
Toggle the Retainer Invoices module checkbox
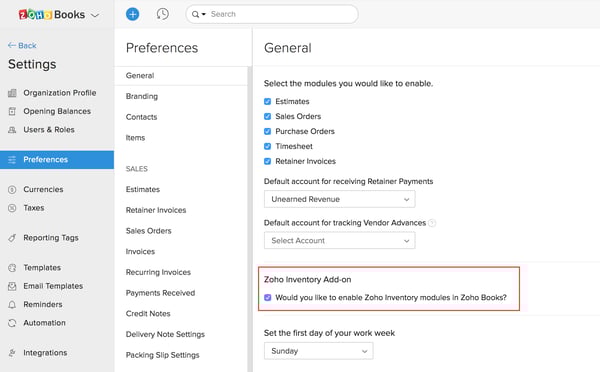point(267,161)
